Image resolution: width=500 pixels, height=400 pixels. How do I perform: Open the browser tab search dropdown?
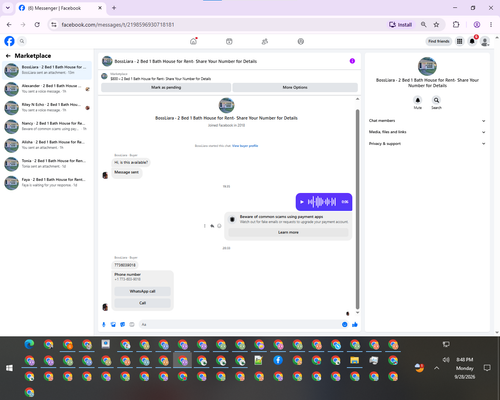8,8
